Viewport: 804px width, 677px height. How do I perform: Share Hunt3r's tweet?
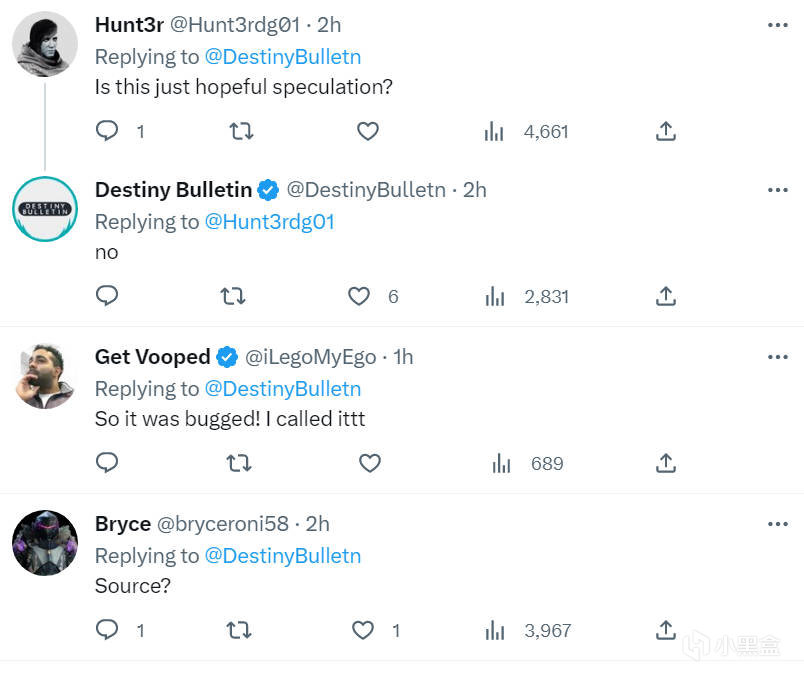(x=666, y=131)
